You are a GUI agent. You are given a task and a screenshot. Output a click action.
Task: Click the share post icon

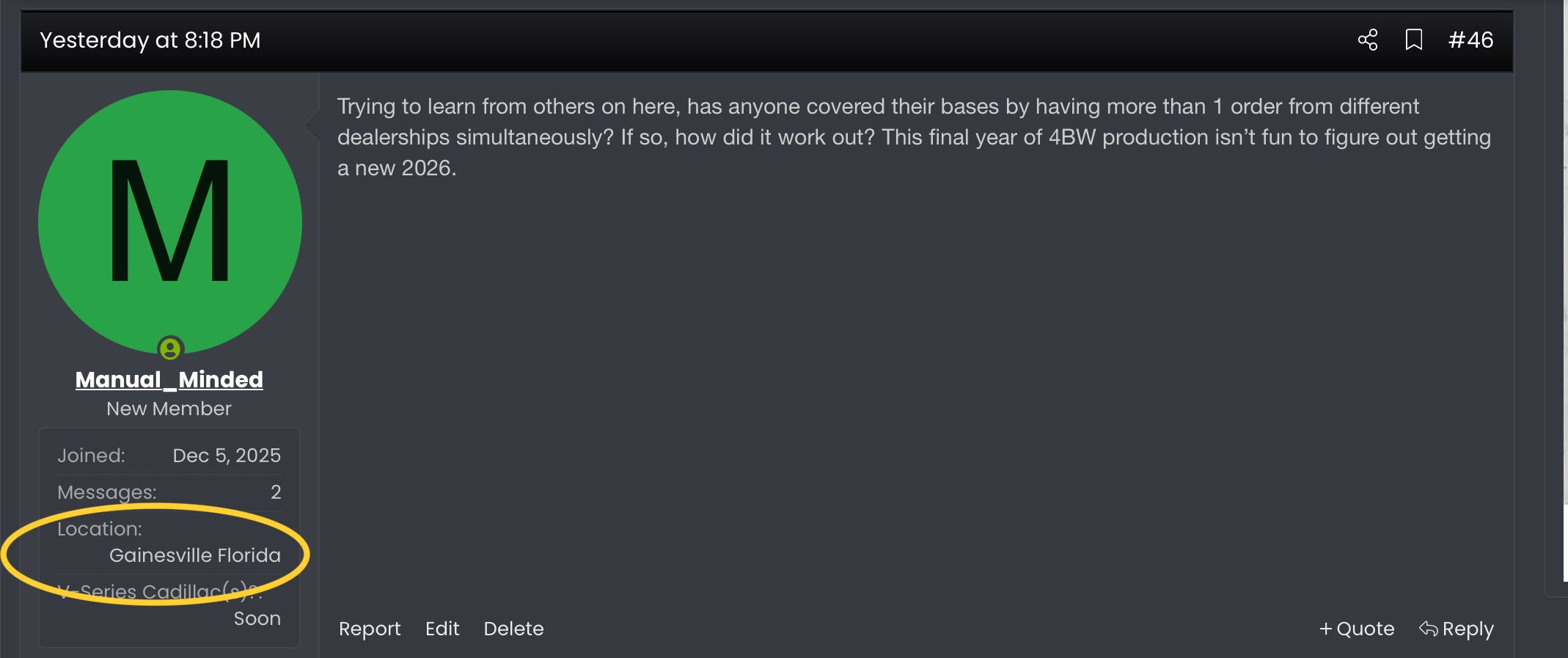(1367, 40)
